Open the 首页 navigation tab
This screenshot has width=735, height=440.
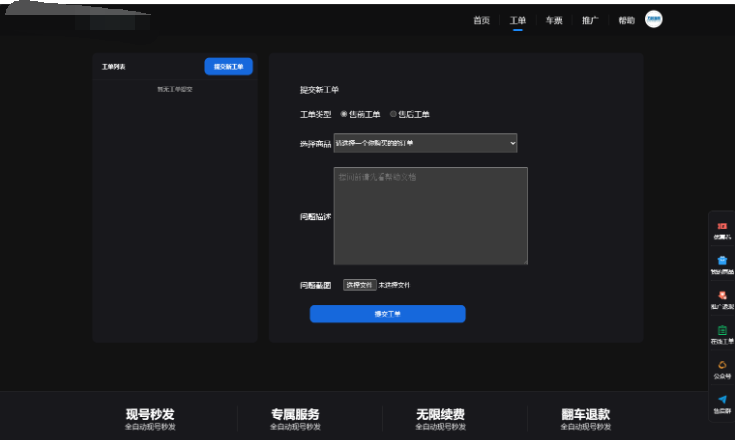click(481, 20)
